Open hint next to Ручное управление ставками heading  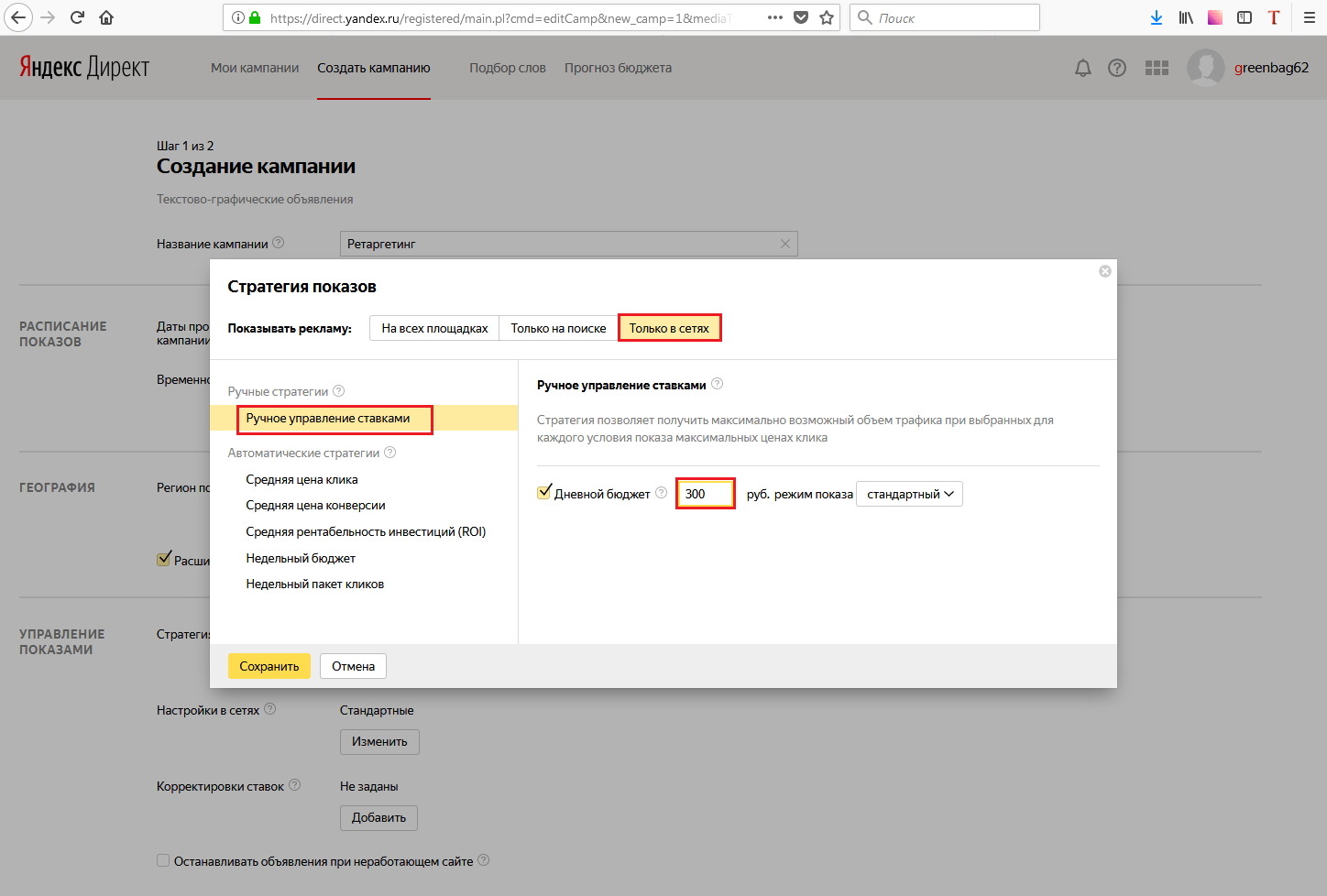pyautogui.click(x=718, y=384)
